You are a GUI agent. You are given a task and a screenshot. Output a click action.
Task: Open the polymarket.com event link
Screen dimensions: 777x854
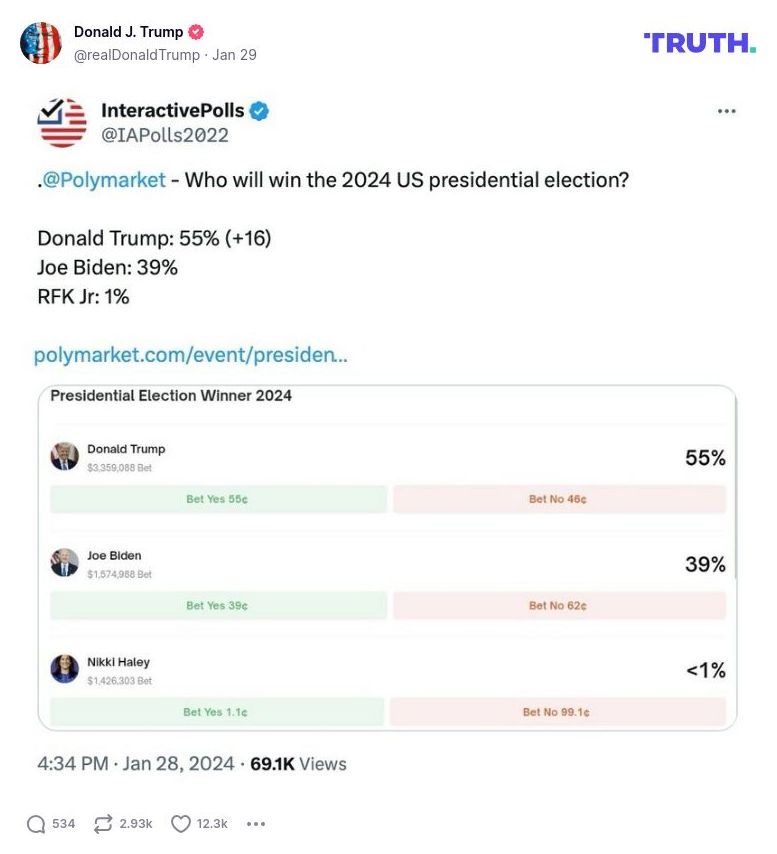[190, 355]
